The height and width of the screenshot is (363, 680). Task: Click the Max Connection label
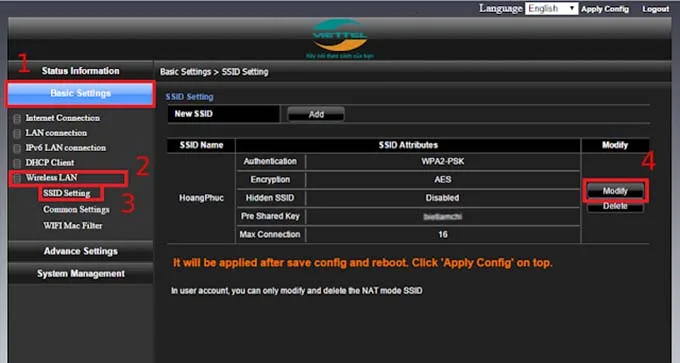pyautogui.click(x=270, y=235)
